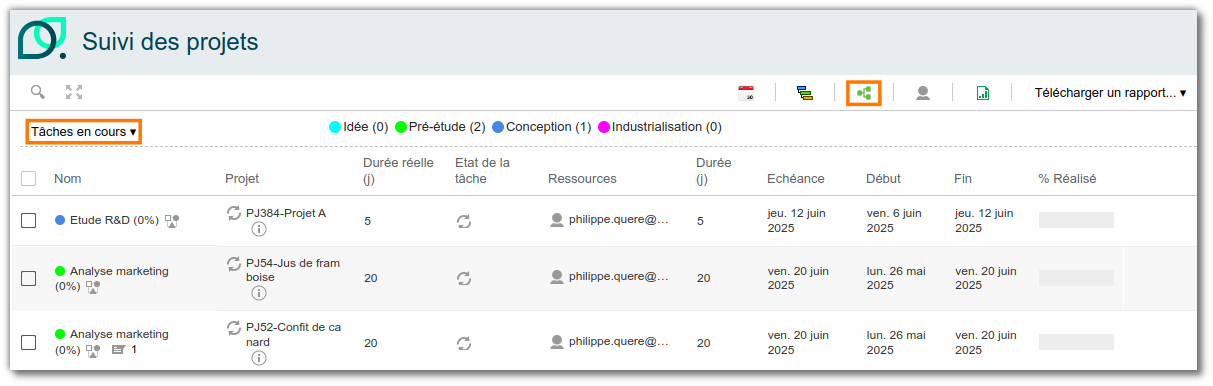Sort by the Echéance column header
Viewport: 1213px width, 386px height.
796,179
